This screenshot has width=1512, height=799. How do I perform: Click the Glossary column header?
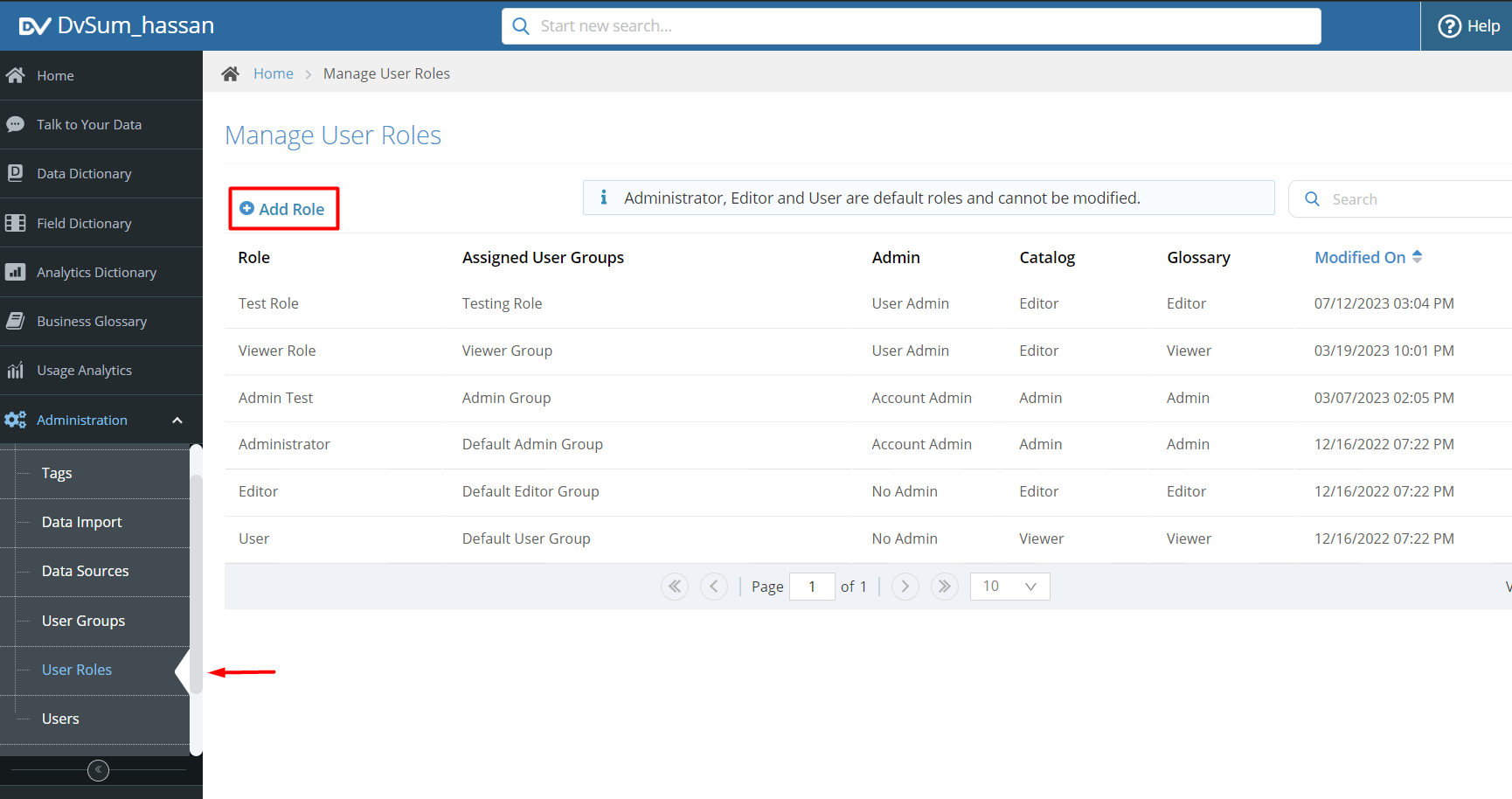pos(1198,257)
